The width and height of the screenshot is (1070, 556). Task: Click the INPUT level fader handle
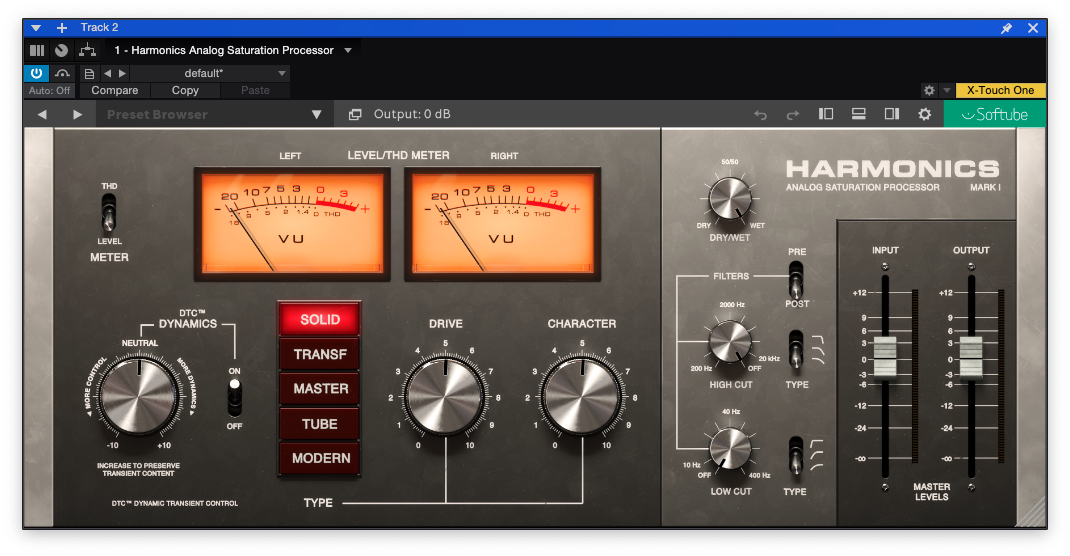click(x=885, y=357)
